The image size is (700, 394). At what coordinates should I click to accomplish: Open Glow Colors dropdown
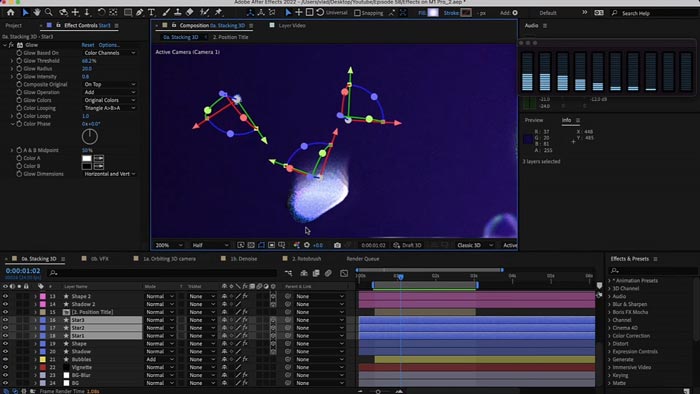coord(109,100)
